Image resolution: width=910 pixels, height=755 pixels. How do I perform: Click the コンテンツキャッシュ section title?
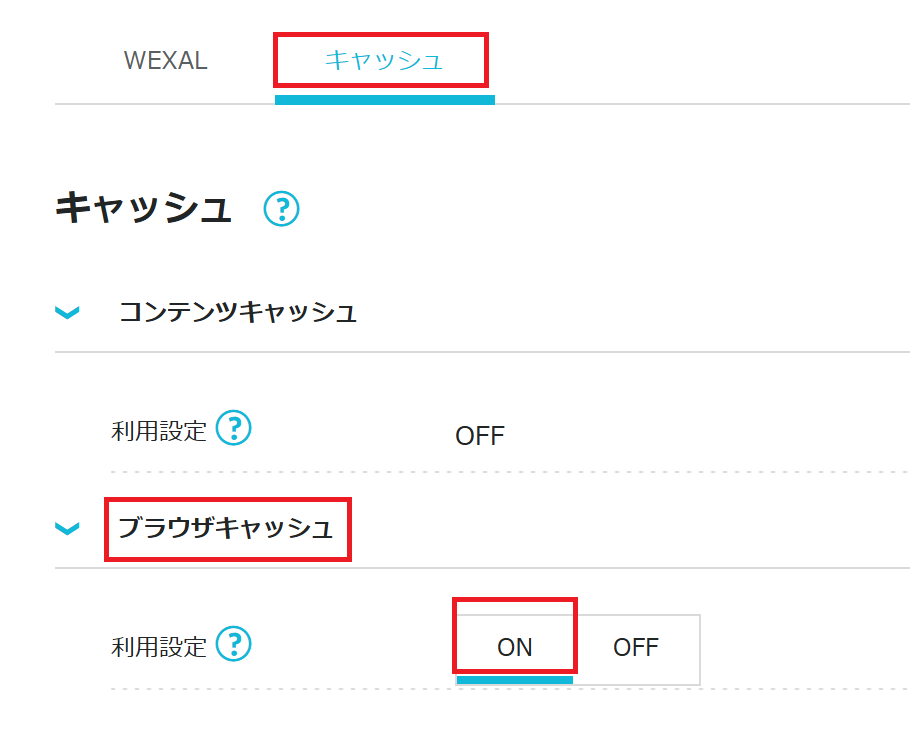(238, 312)
